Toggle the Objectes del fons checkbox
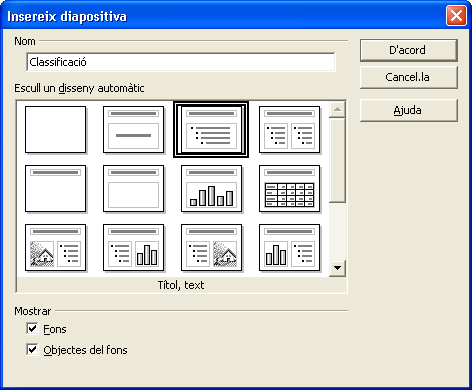Screen dimensions: 472x390 pyautogui.click(x=32, y=350)
